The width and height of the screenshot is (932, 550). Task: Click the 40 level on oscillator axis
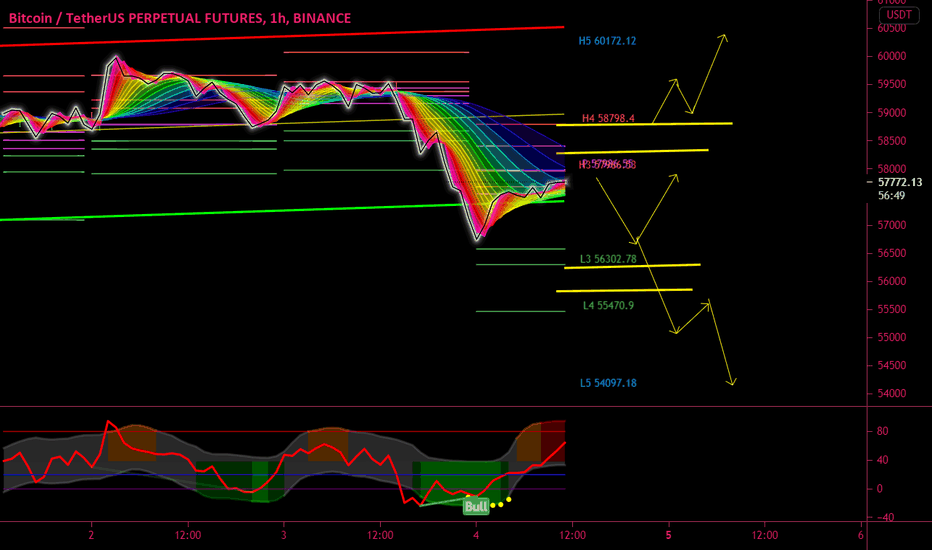tap(883, 460)
